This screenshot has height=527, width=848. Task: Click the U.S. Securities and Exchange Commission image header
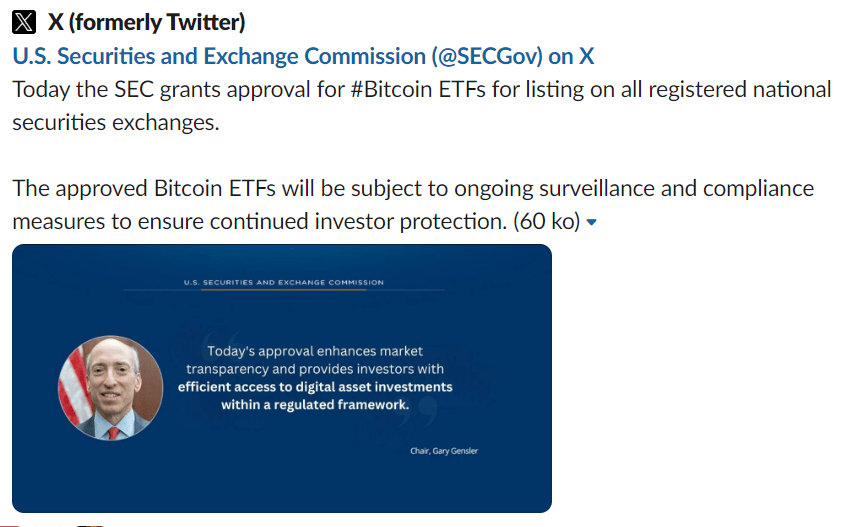[x=284, y=282]
